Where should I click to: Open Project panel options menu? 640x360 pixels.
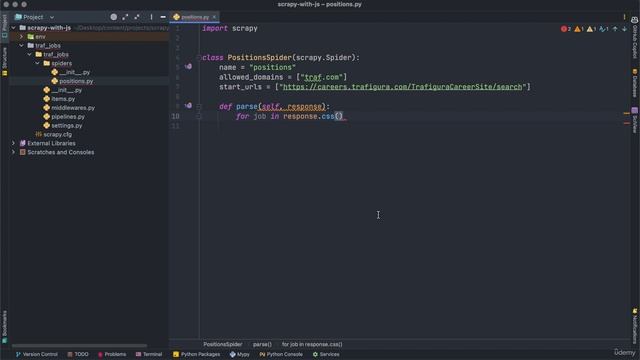[151, 17]
